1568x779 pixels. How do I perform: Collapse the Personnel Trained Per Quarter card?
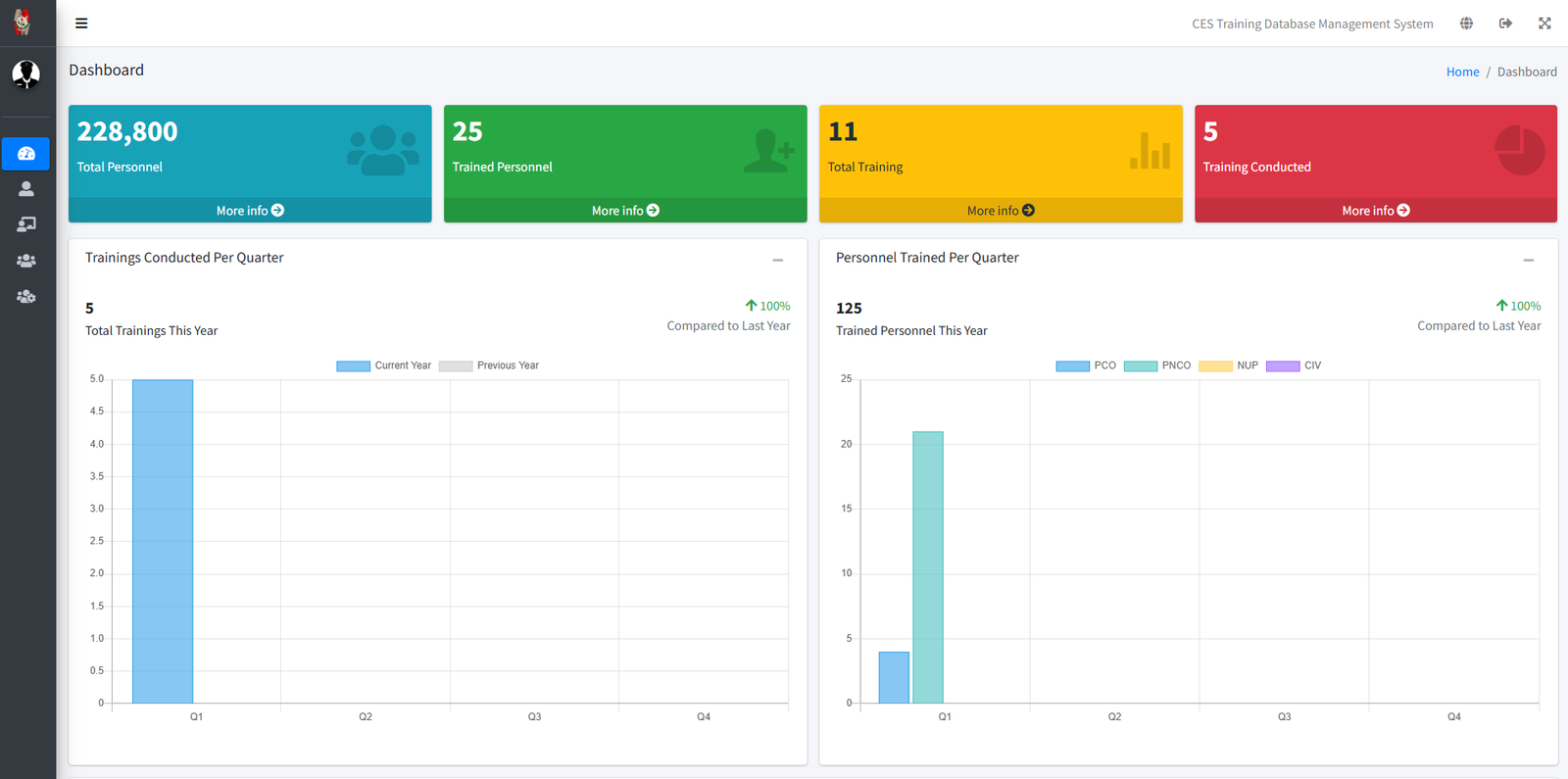point(1528,260)
